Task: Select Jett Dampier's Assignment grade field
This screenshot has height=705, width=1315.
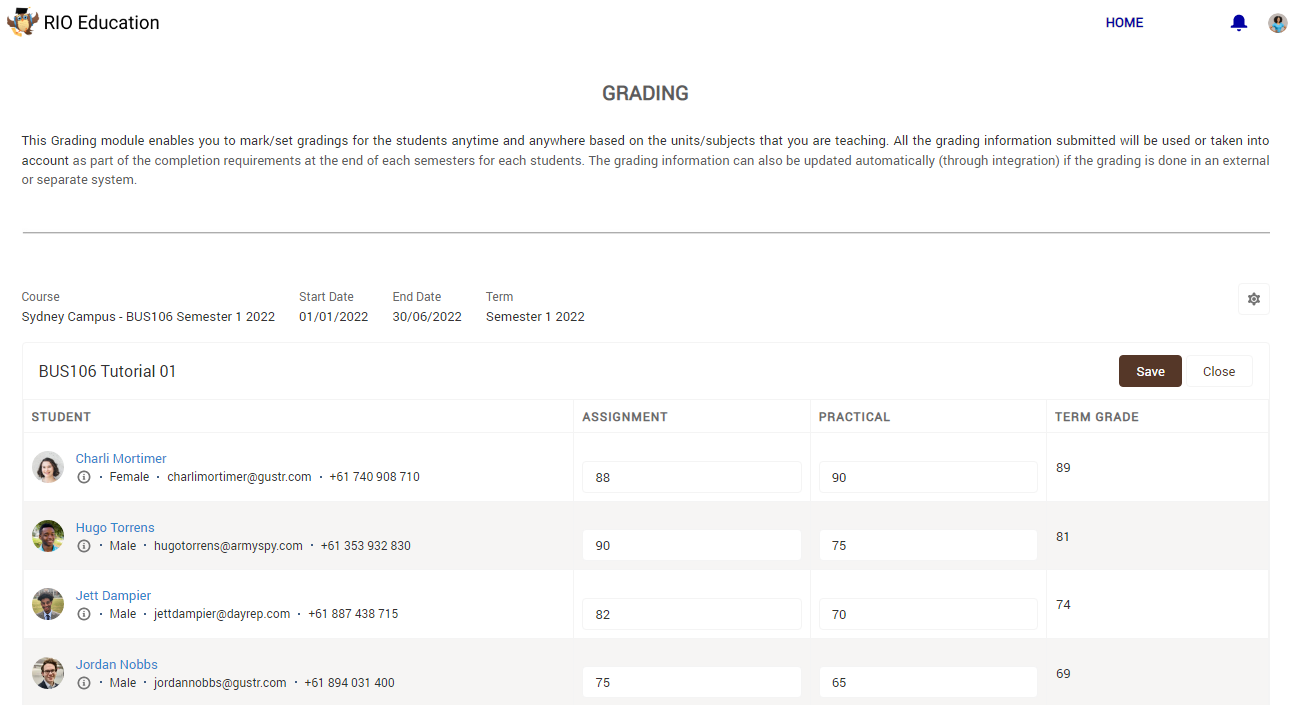Action: (x=691, y=614)
